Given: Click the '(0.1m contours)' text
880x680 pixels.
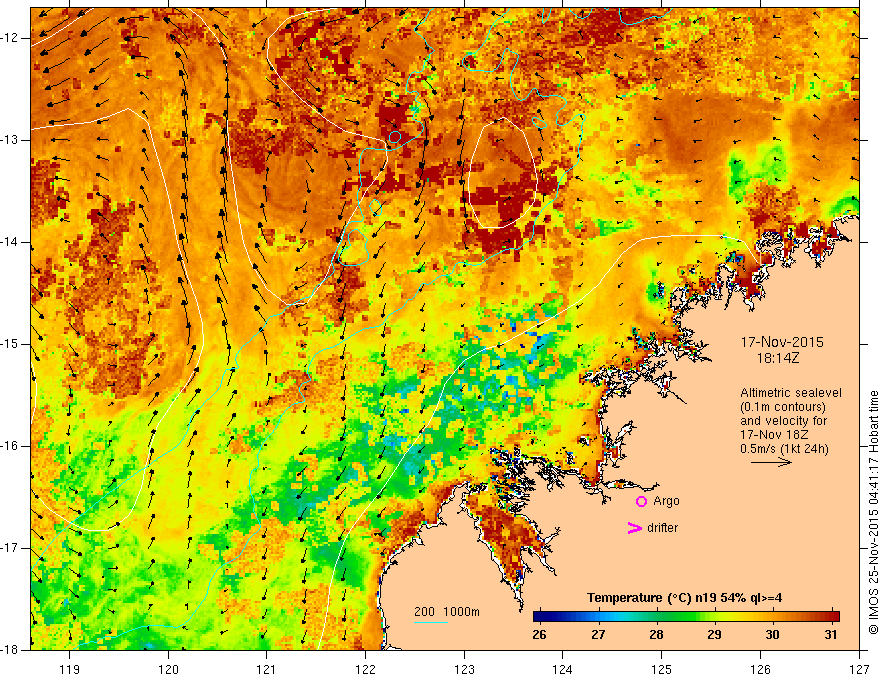Looking at the screenshot, I should [783, 407].
